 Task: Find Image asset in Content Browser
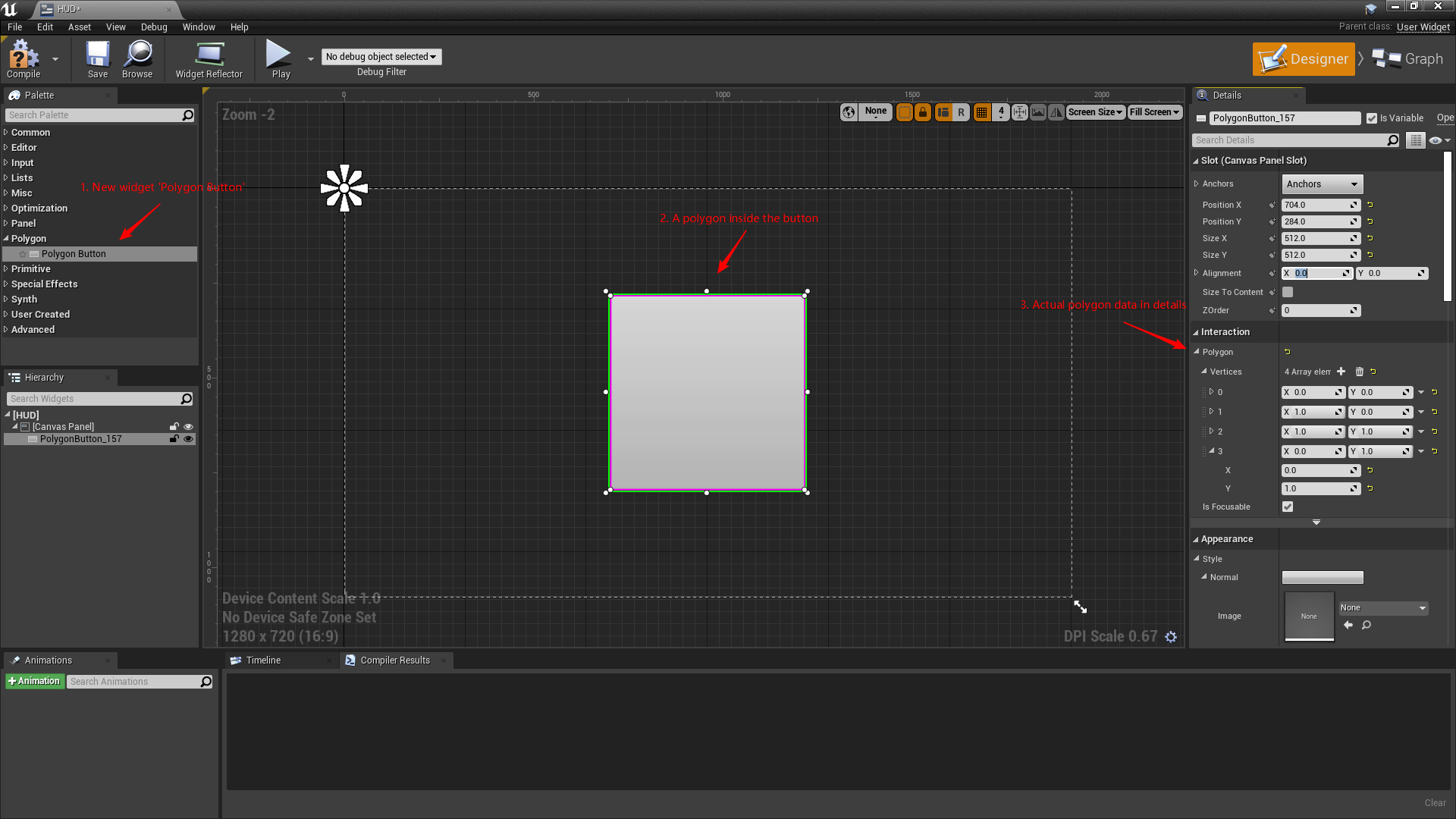[x=1366, y=625]
